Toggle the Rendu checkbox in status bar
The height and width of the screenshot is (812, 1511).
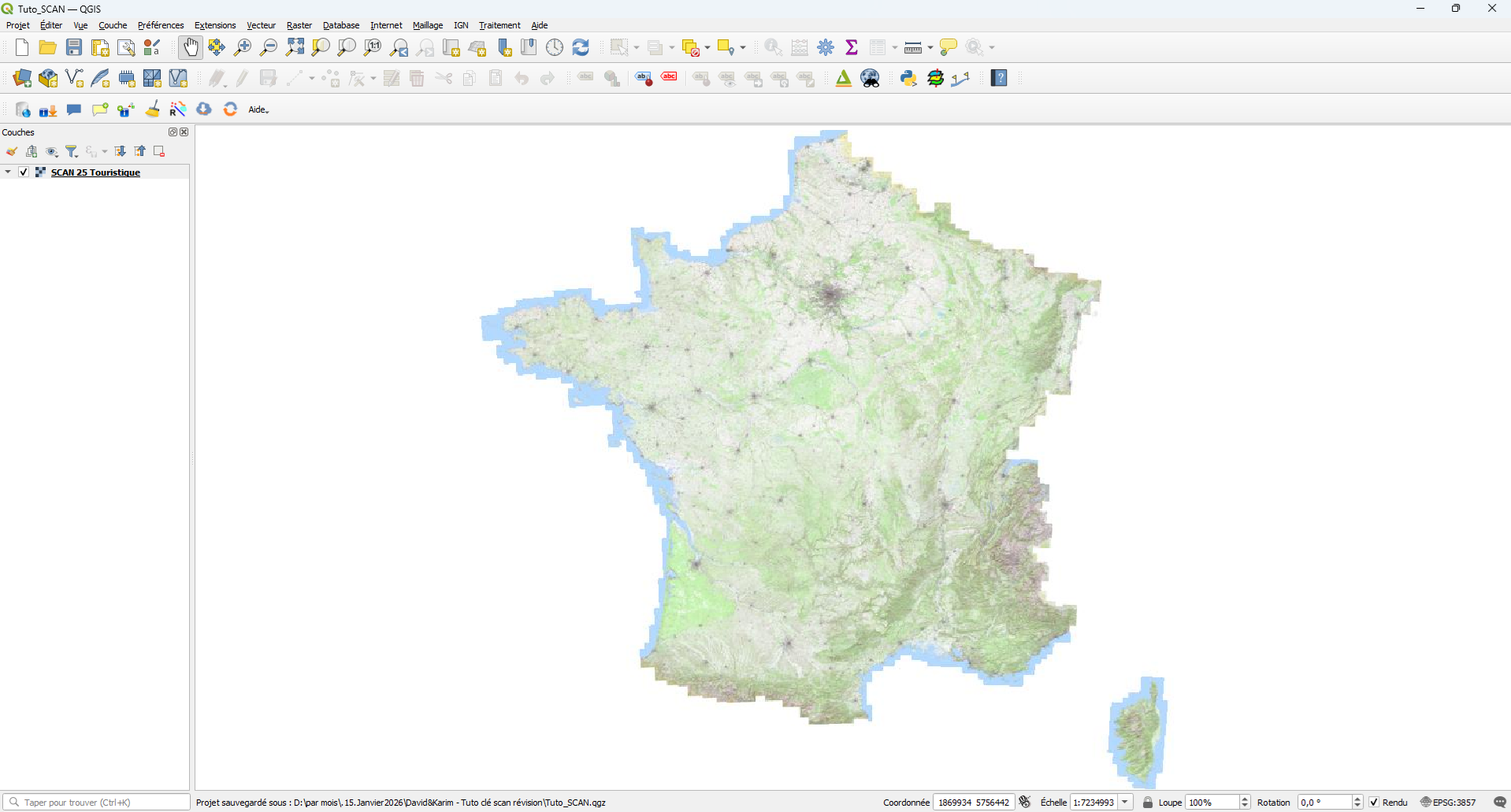pos(1375,802)
